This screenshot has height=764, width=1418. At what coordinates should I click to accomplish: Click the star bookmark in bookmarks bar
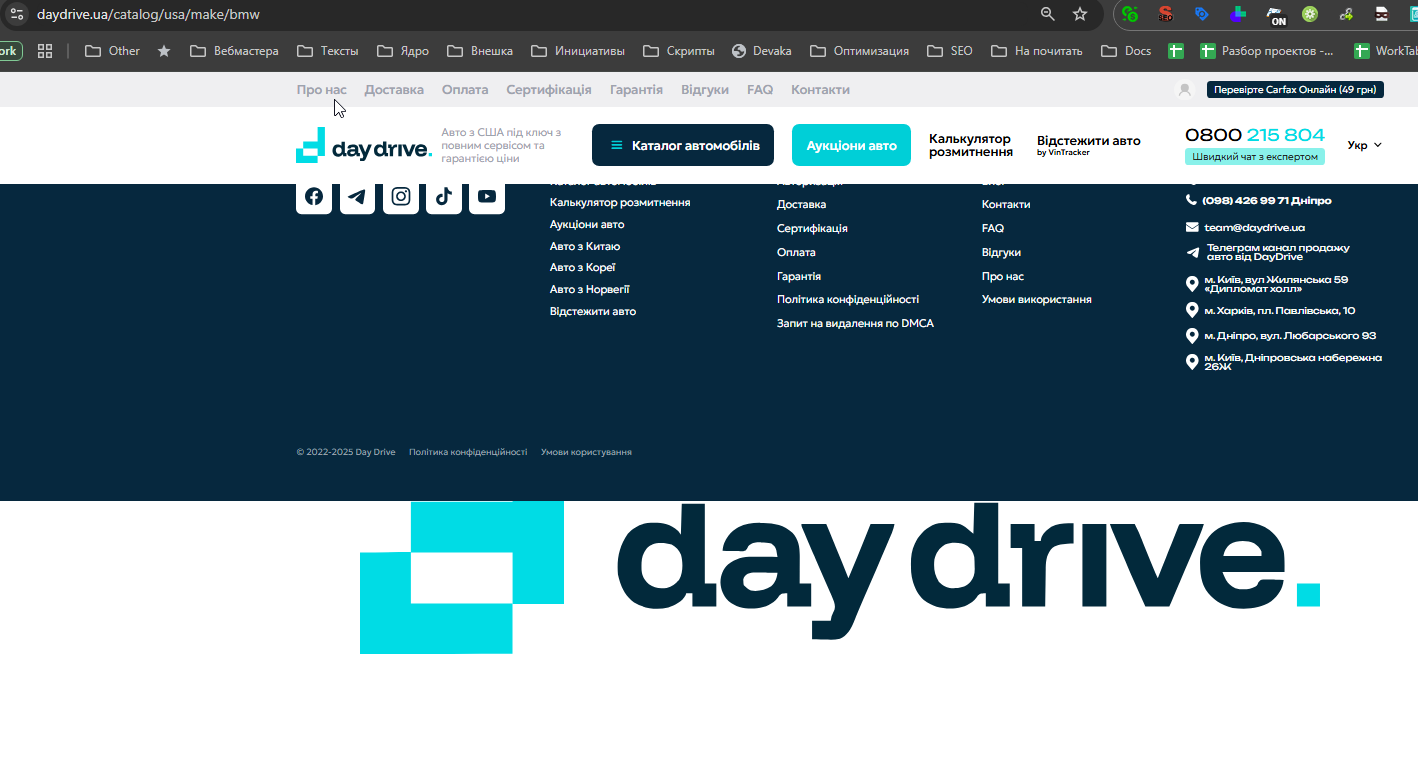point(164,51)
